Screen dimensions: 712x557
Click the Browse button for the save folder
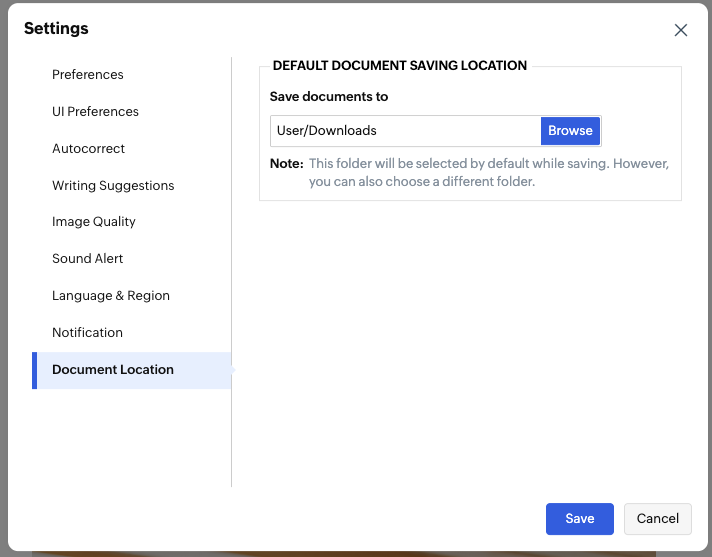[x=570, y=131]
